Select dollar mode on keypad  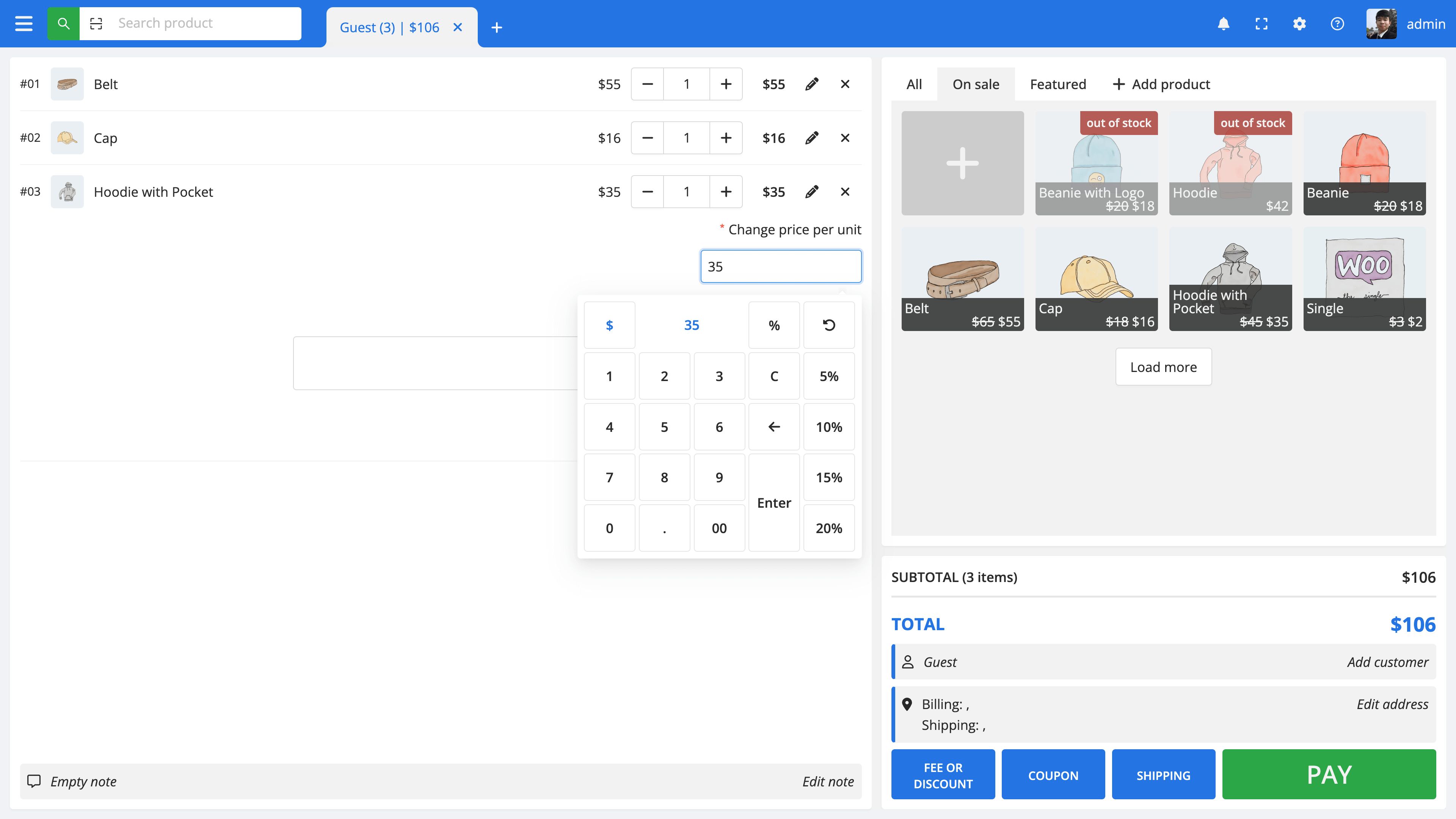click(x=609, y=325)
